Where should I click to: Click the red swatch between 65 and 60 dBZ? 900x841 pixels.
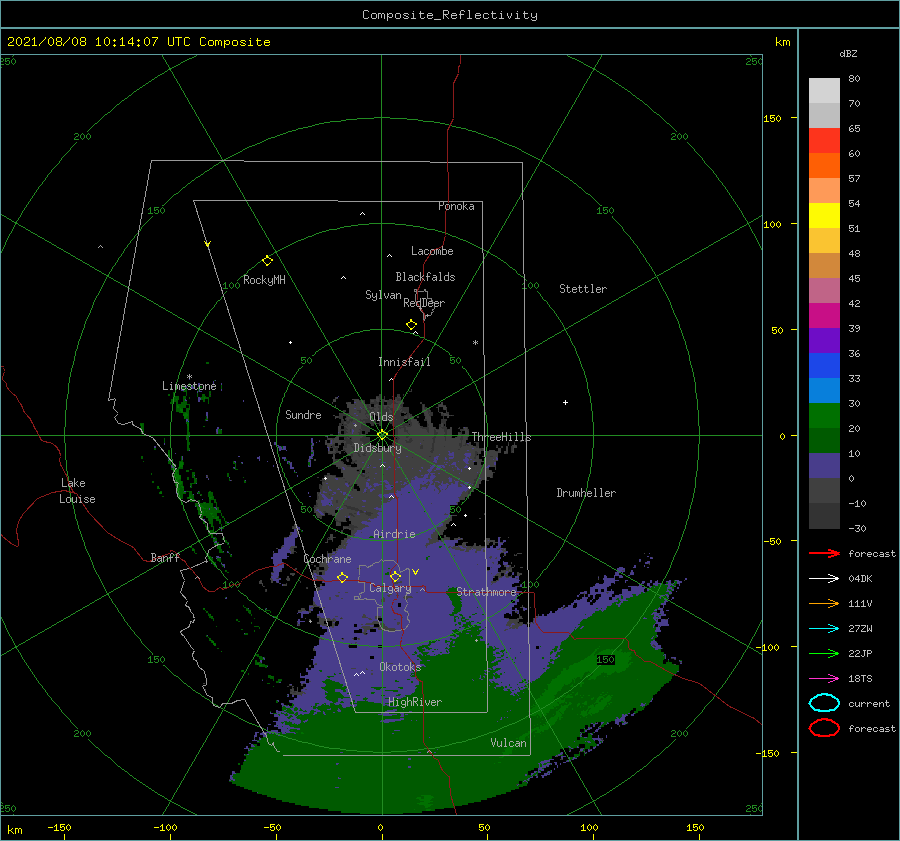click(x=824, y=140)
